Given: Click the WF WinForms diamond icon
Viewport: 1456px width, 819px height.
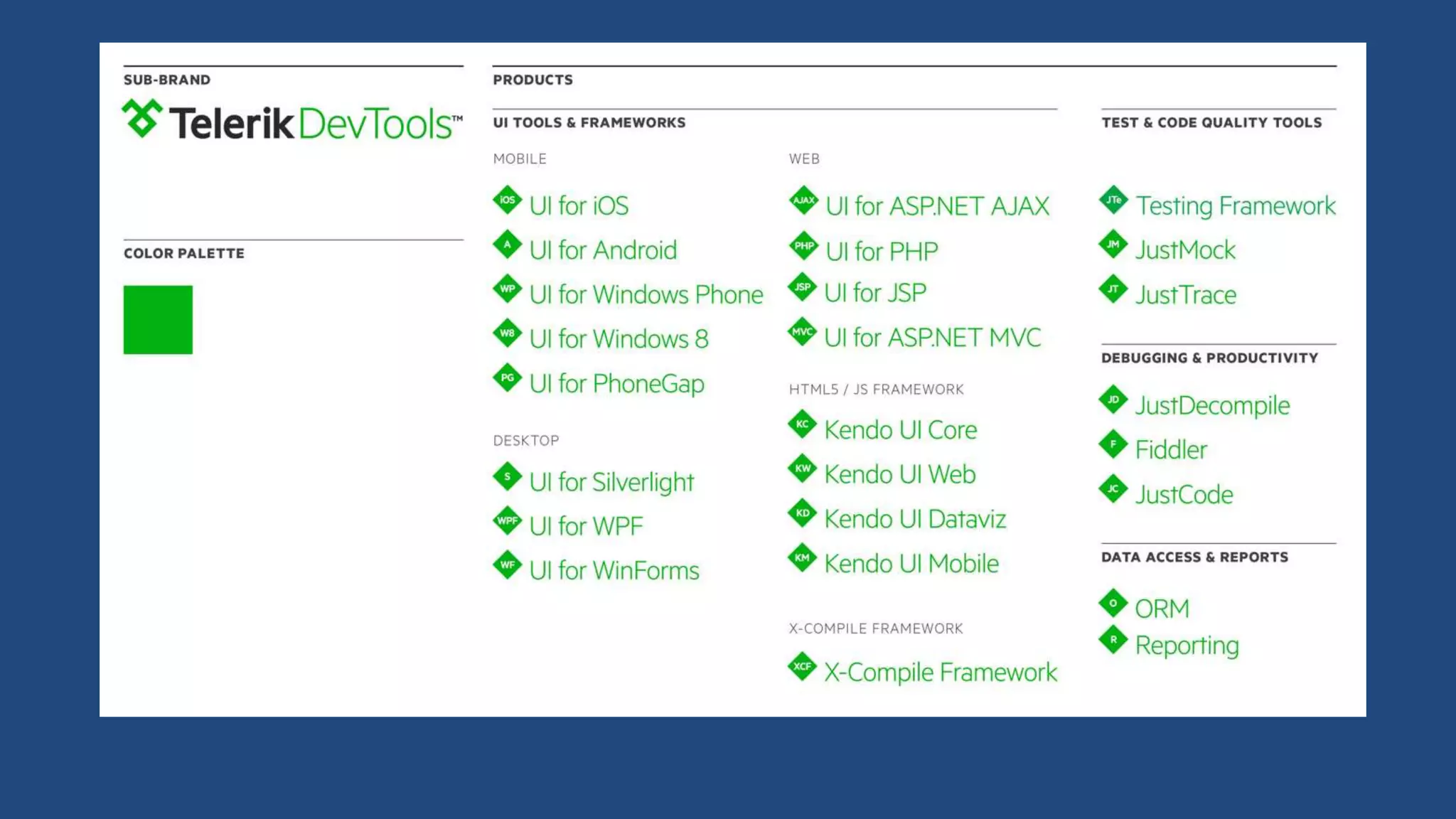Looking at the screenshot, I should pos(507,565).
